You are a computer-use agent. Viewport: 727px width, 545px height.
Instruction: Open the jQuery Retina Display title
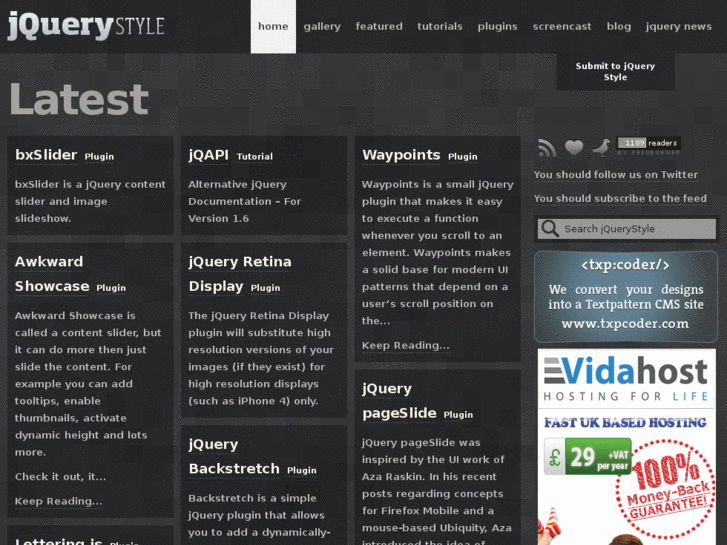(x=240, y=274)
